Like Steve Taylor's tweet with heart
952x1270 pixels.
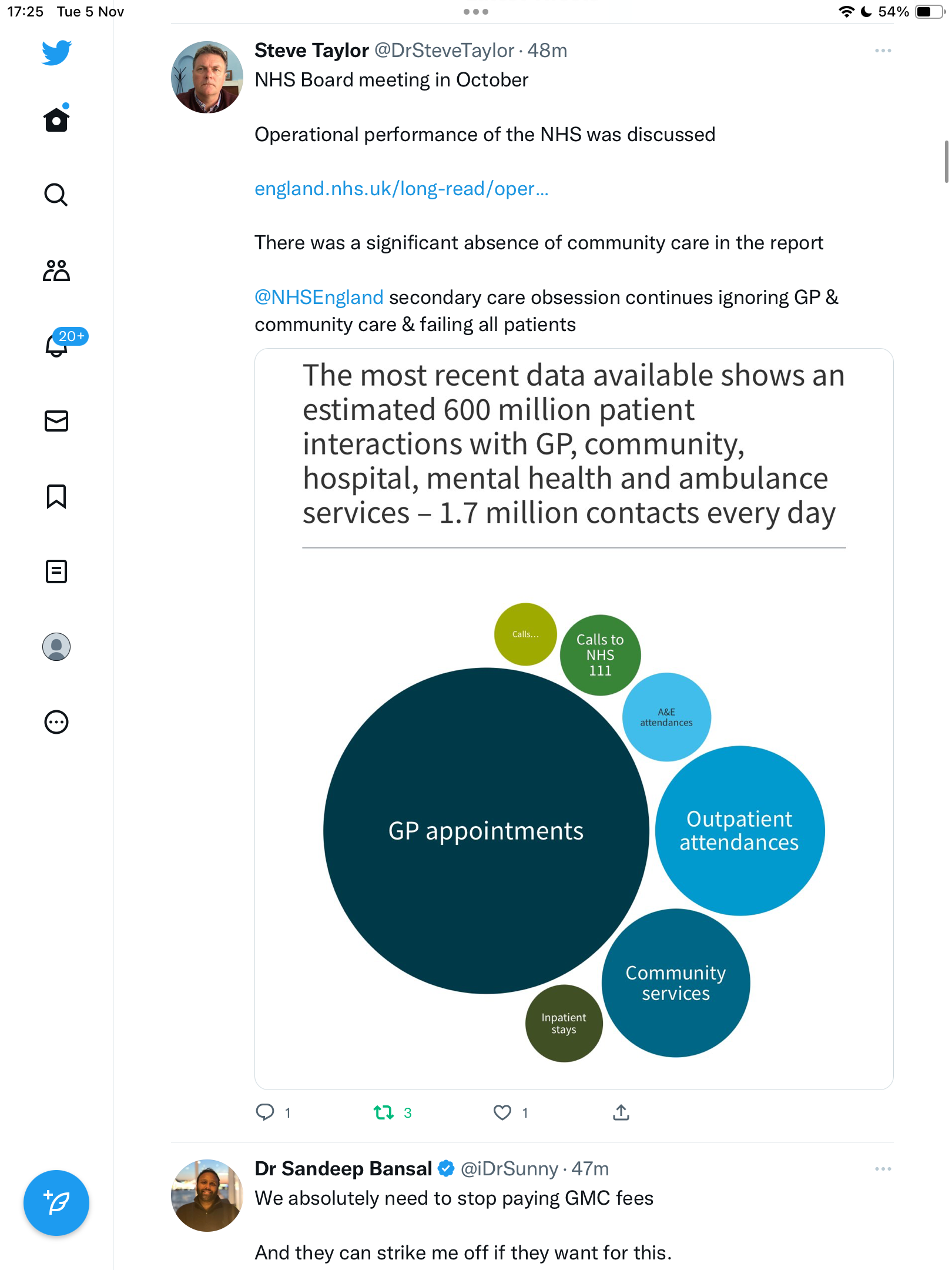[502, 1112]
